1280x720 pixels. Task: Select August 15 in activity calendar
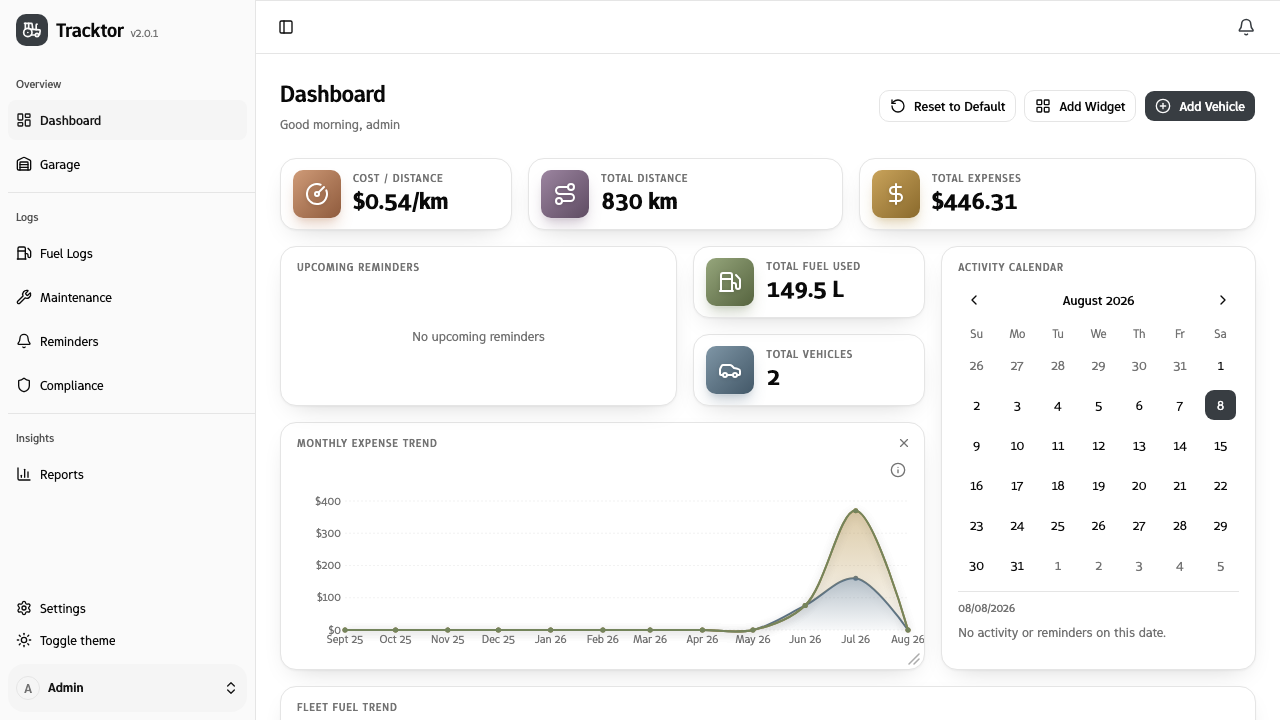pos(1220,446)
